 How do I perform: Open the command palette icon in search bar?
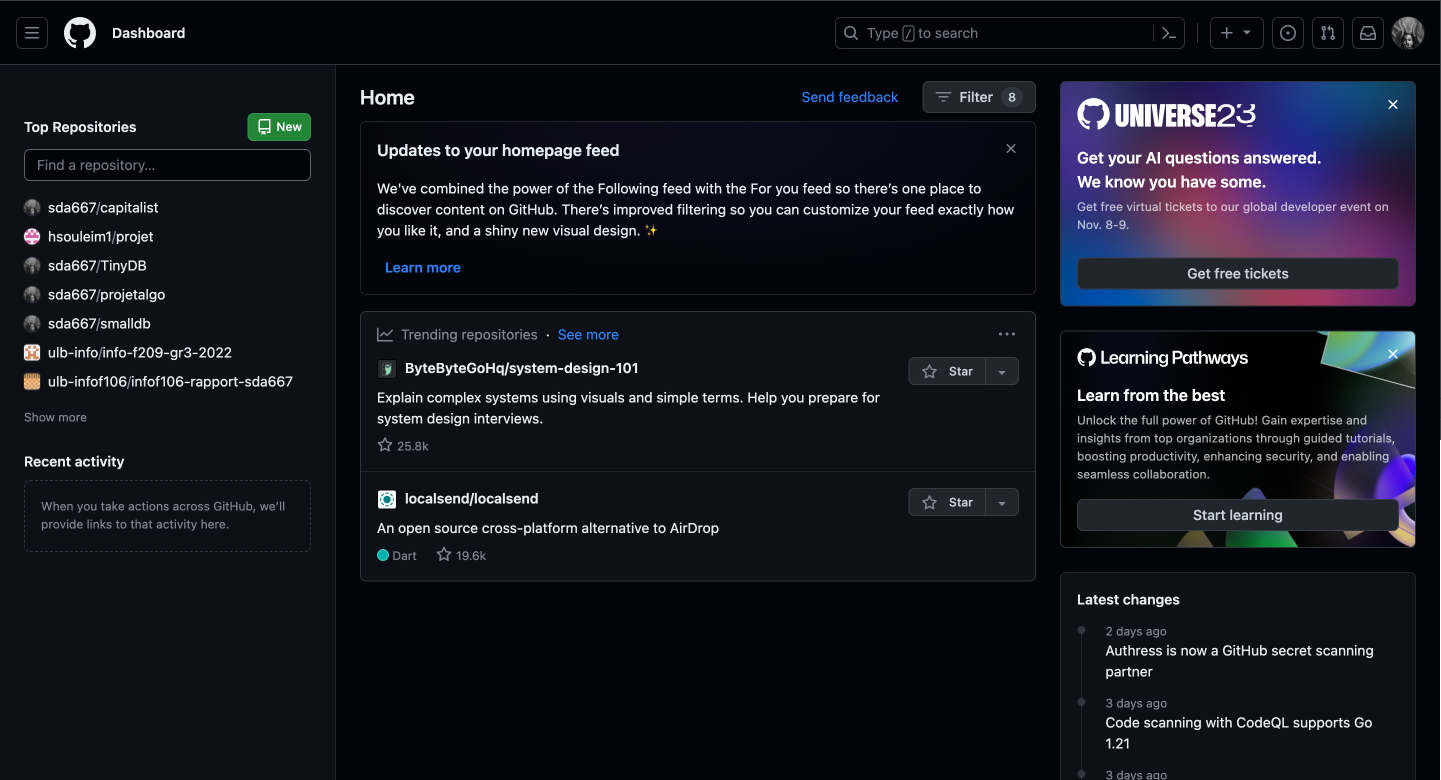point(1168,33)
